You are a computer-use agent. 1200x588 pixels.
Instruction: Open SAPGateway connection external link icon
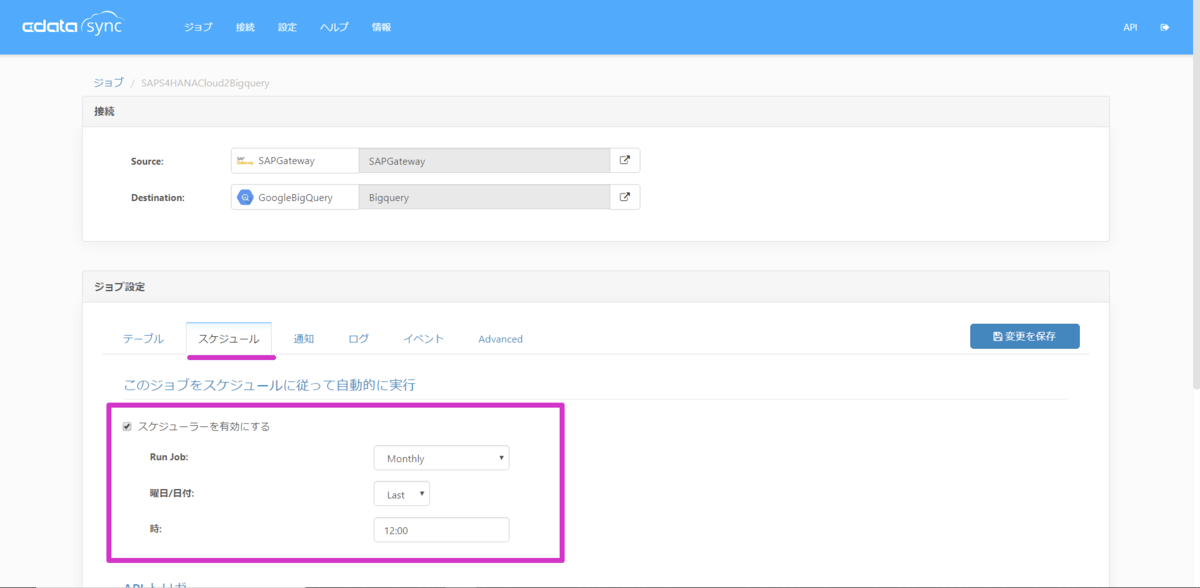pos(625,160)
